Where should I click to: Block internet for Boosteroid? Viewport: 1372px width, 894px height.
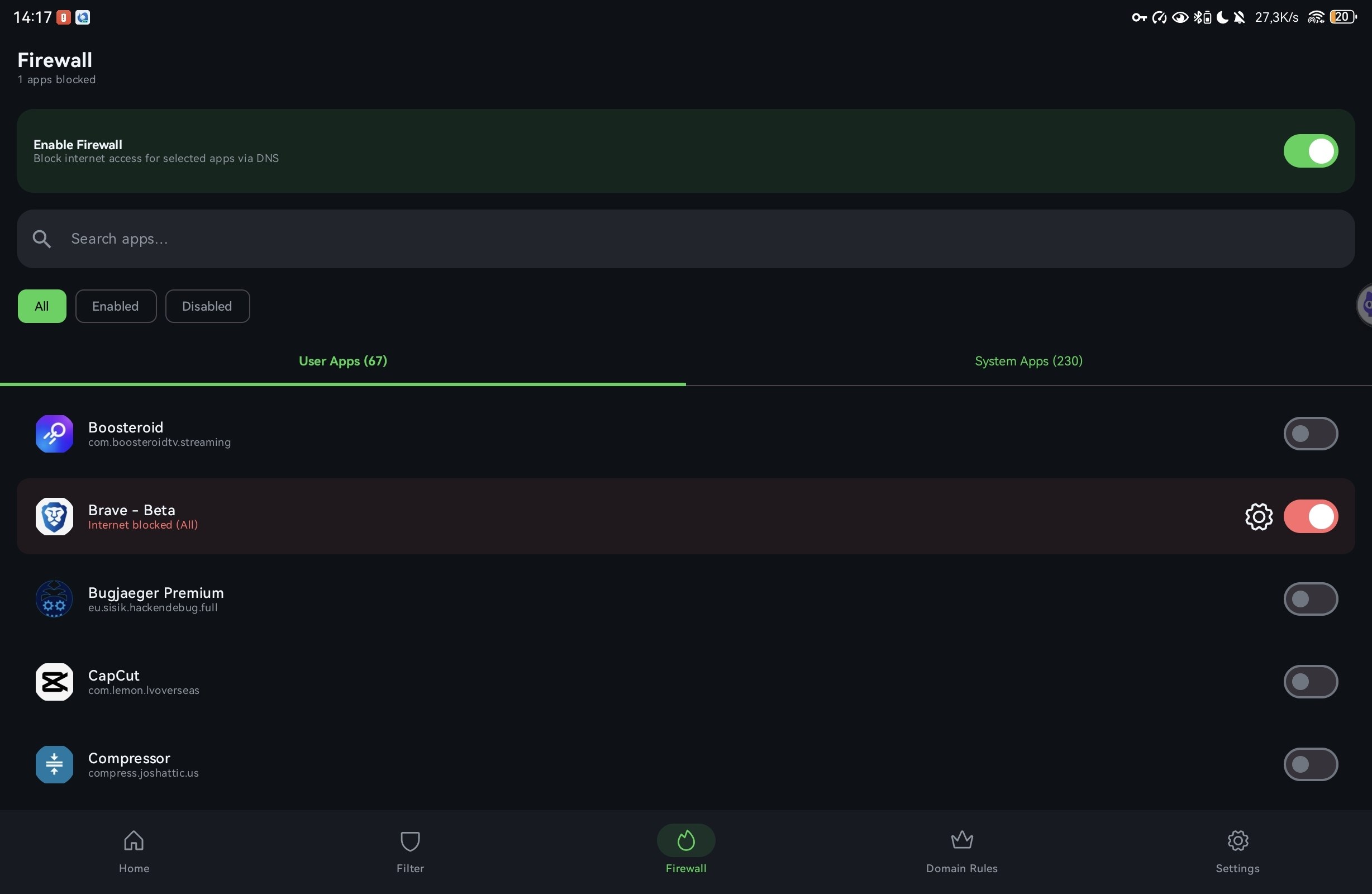[x=1310, y=434]
